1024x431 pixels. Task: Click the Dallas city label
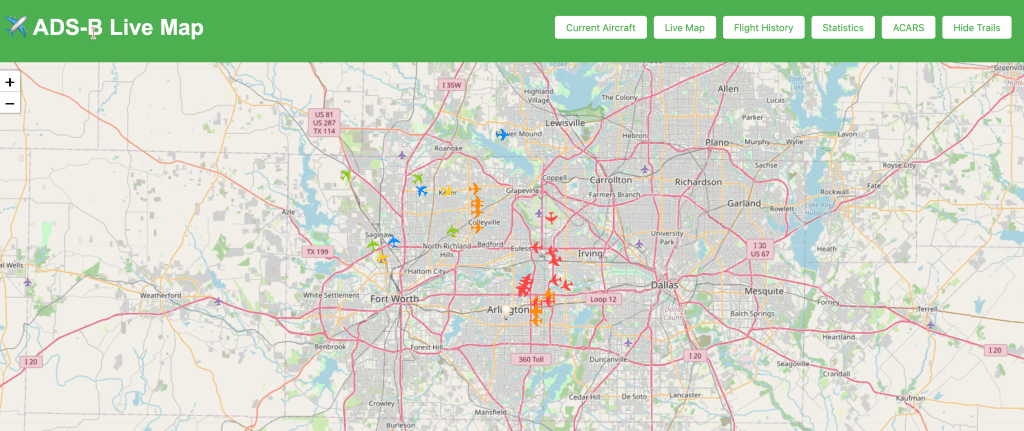tap(665, 285)
